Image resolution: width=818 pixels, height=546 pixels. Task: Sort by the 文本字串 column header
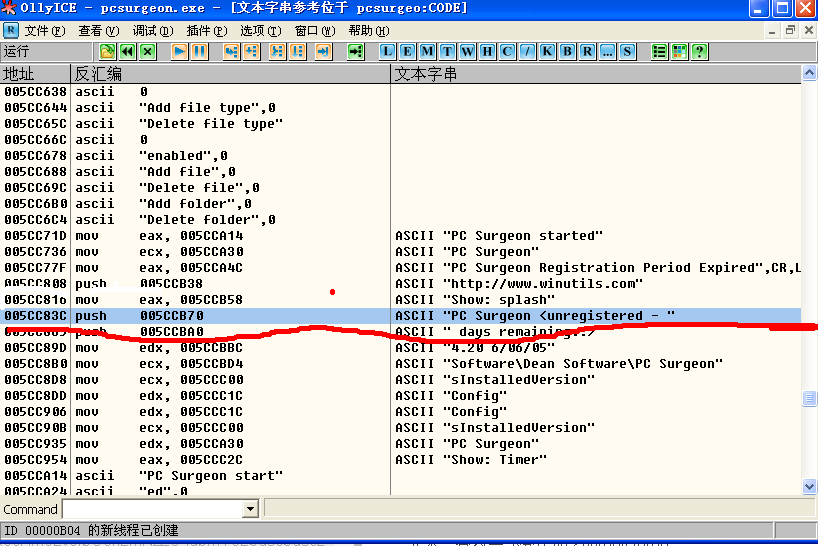click(596, 74)
